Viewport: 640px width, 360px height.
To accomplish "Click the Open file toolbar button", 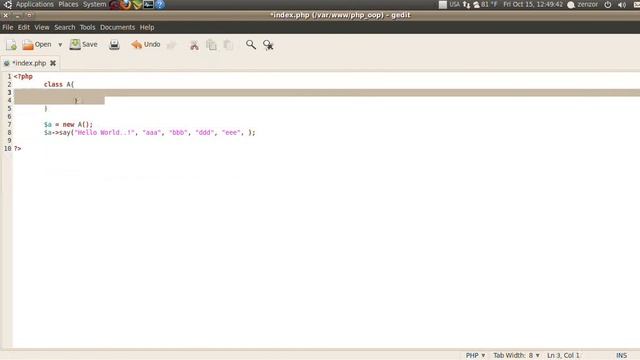I will (37, 44).
